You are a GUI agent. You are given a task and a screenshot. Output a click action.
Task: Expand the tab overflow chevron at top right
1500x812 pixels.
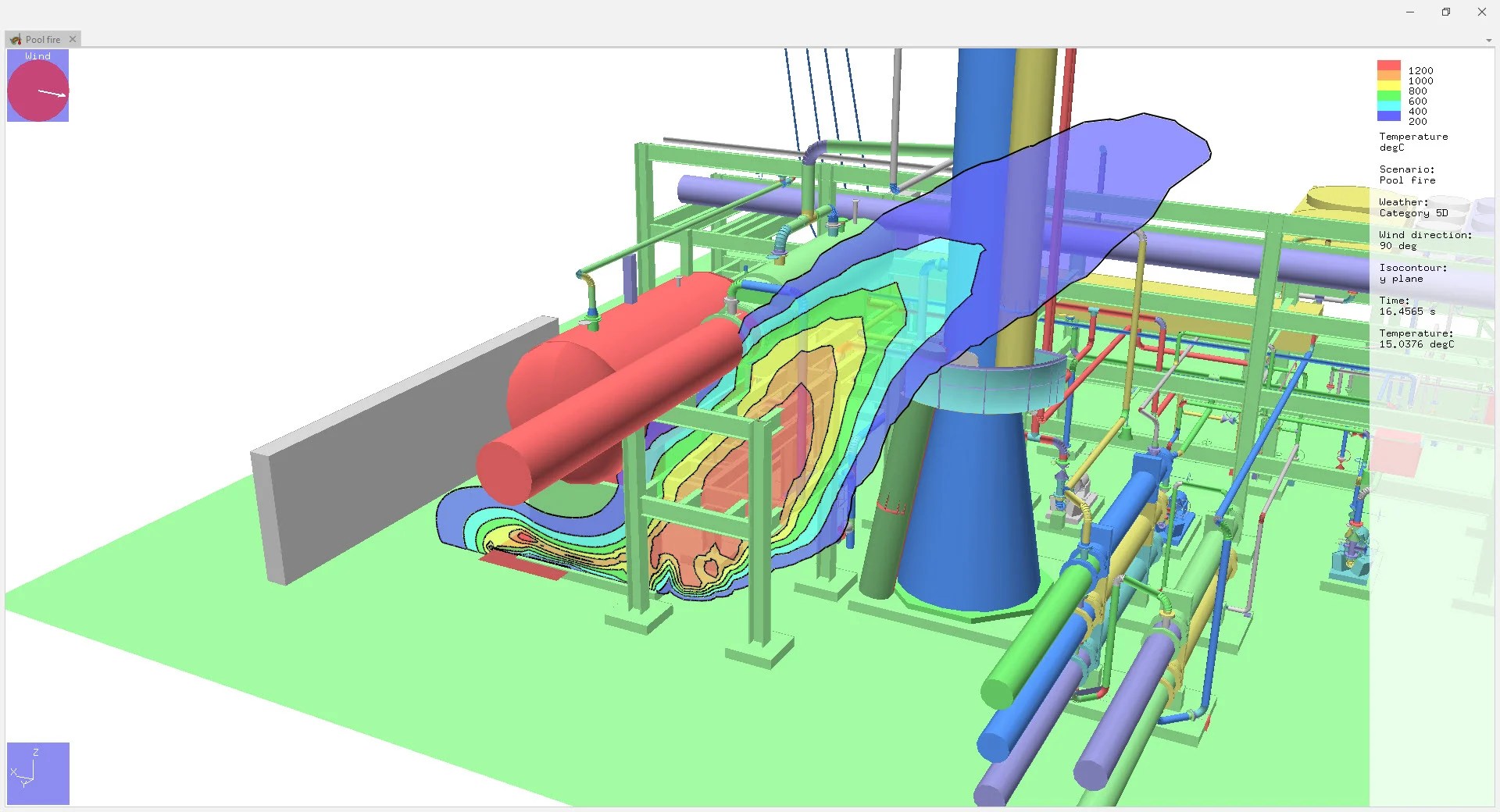1491,40
